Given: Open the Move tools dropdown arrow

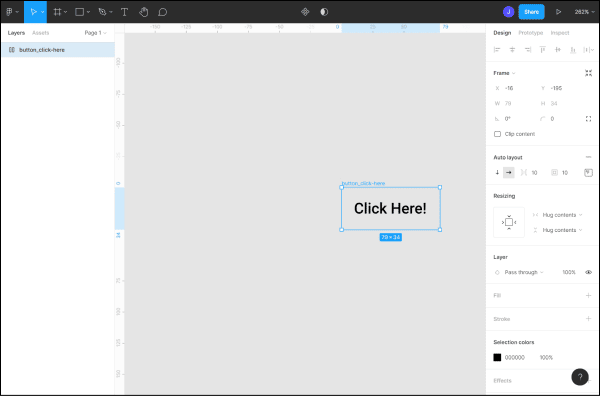Looking at the screenshot, I should (42, 12).
